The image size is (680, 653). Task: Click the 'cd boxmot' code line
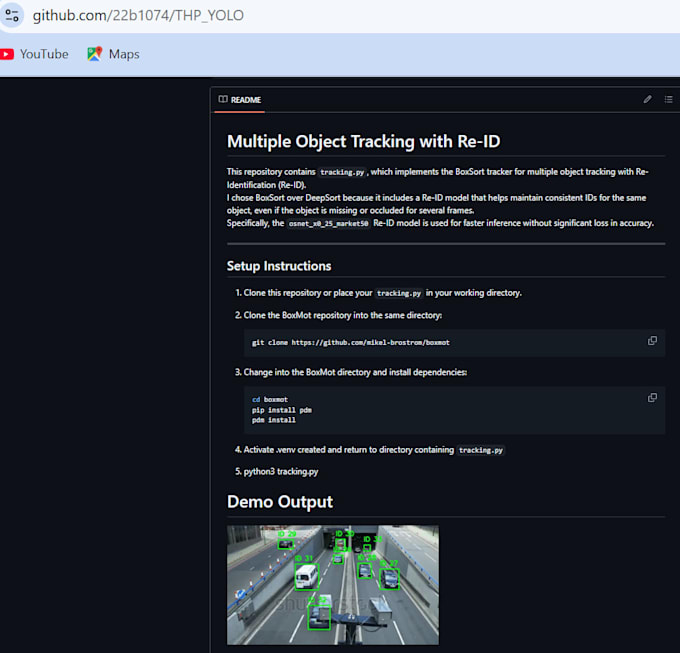(269, 399)
